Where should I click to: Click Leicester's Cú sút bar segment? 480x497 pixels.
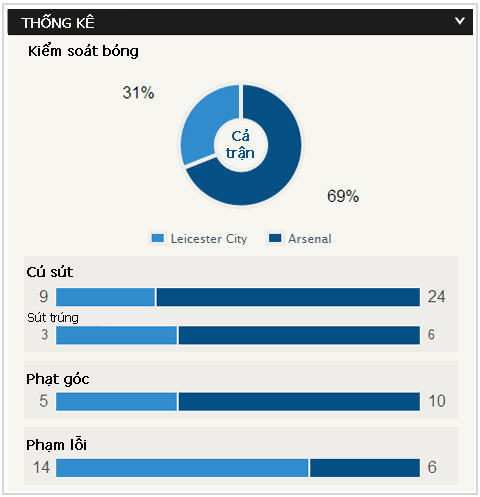pos(105,297)
